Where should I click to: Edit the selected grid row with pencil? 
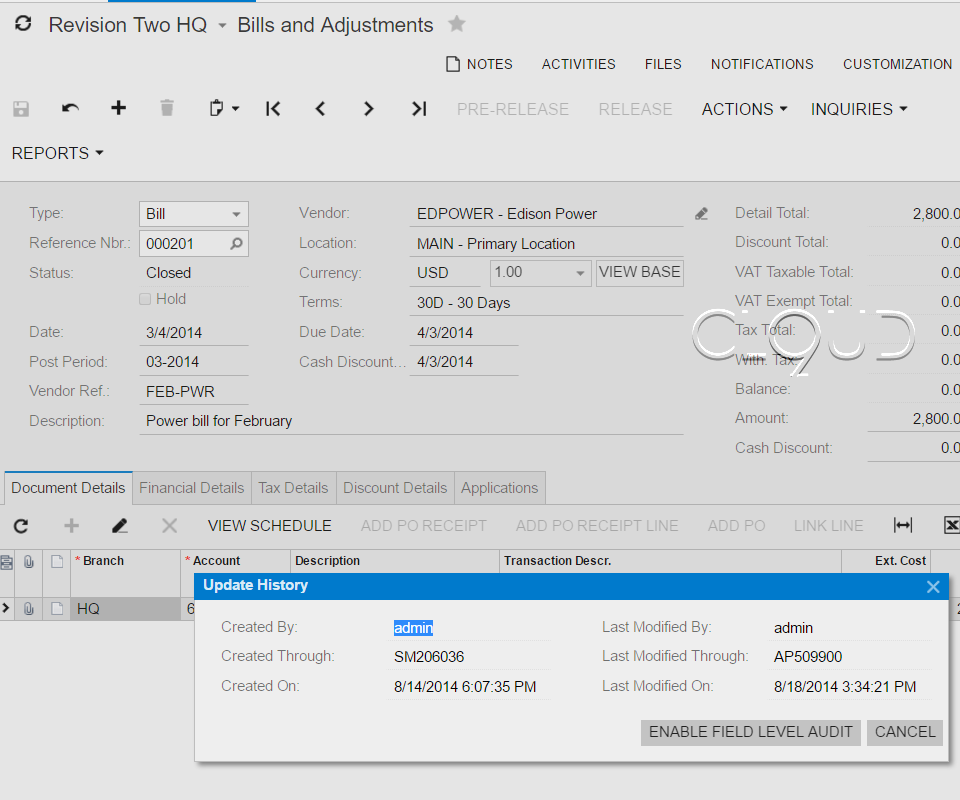120,526
